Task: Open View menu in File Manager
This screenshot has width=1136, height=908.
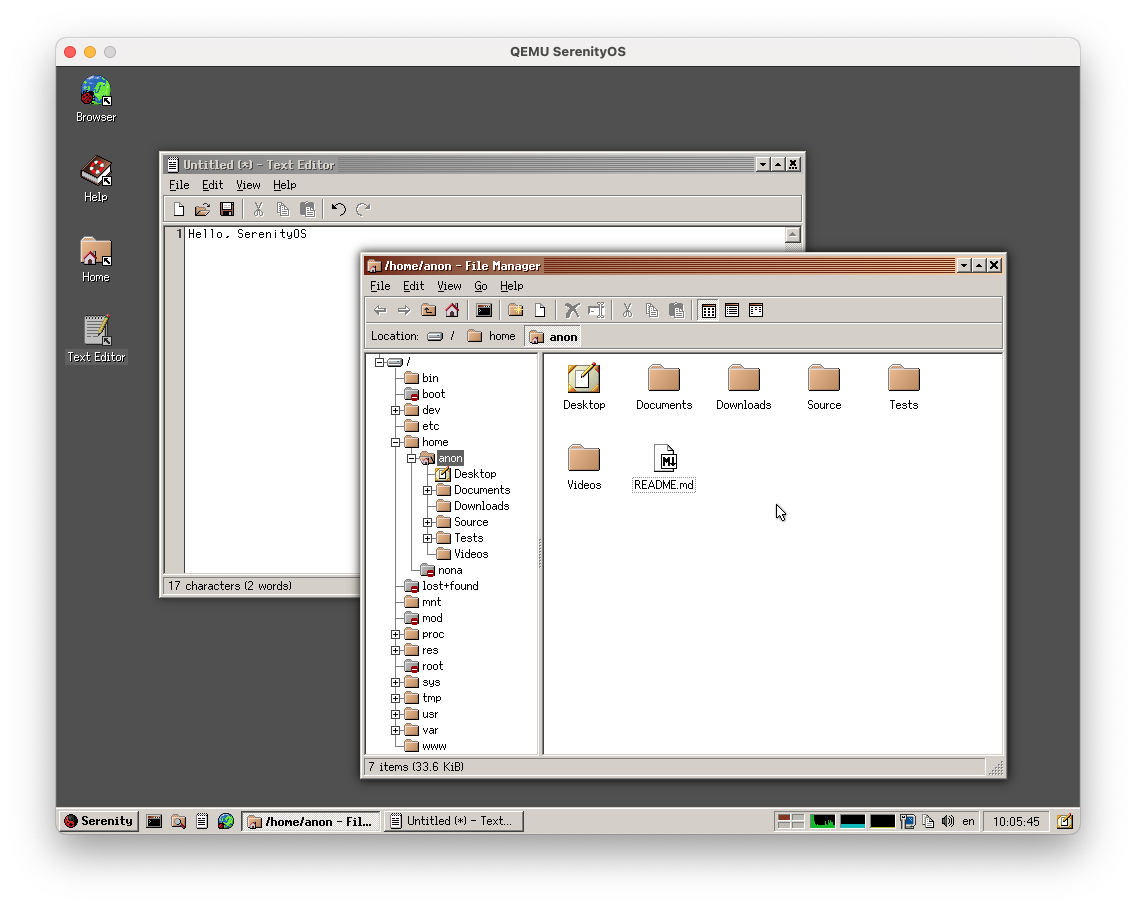Action: click(449, 286)
